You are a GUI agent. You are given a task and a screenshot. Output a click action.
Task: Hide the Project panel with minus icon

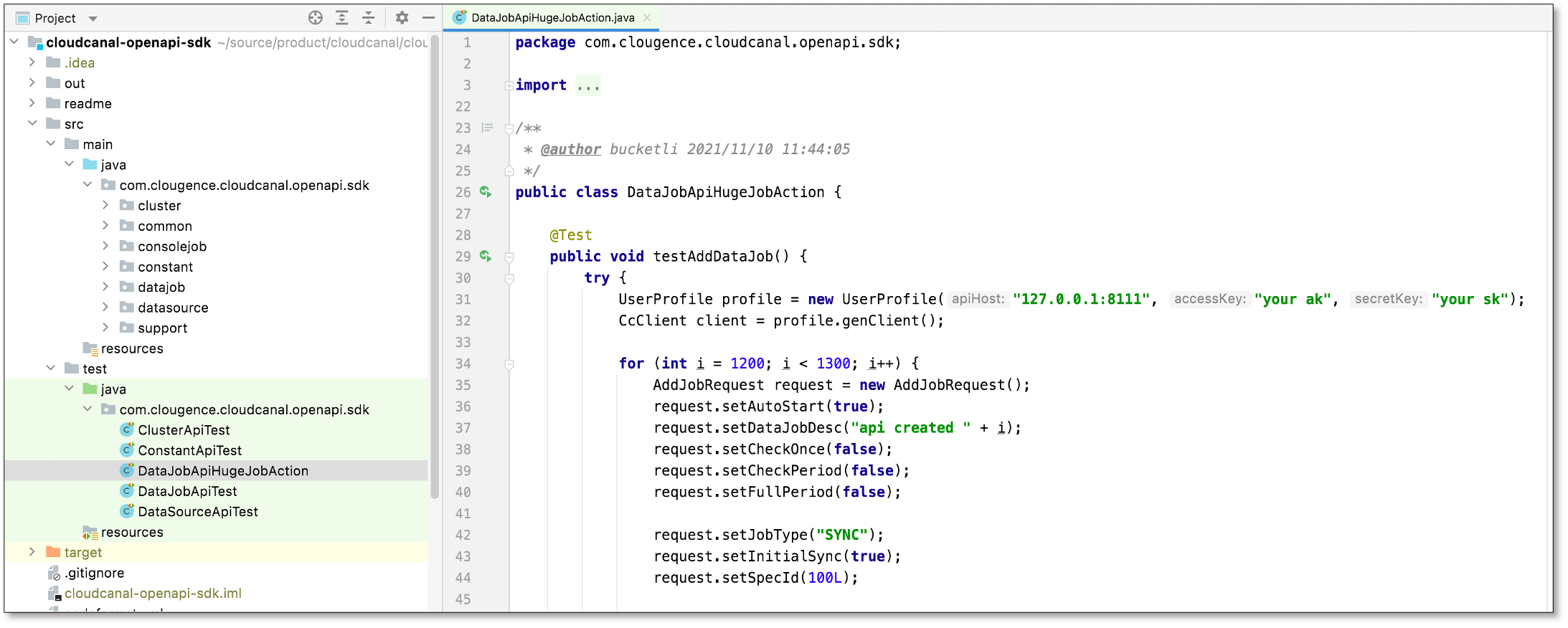tap(428, 18)
